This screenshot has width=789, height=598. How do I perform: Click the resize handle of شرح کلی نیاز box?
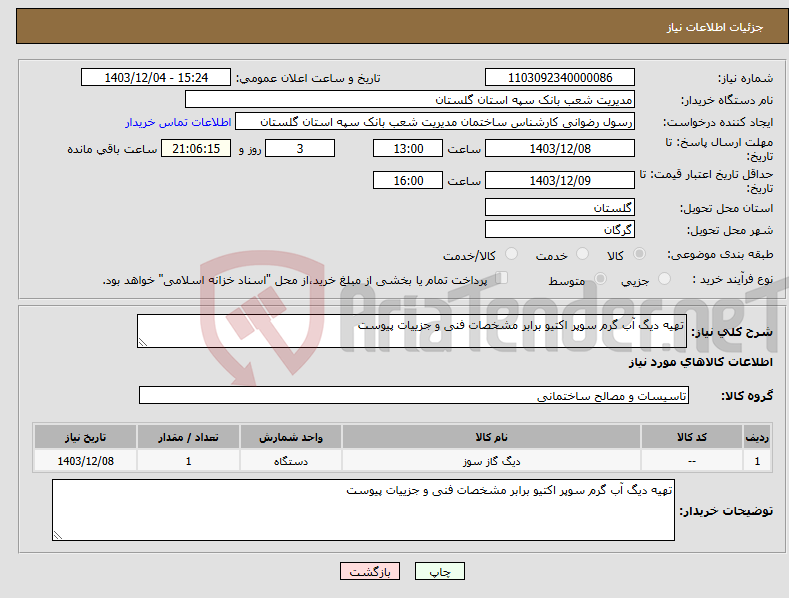143,342
